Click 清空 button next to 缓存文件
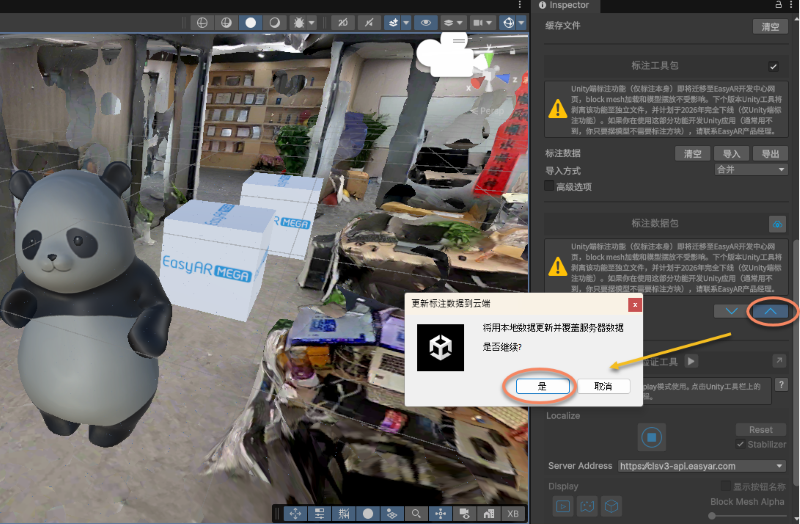Viewport: 800px width, 524px height. (x=770, y=27)
